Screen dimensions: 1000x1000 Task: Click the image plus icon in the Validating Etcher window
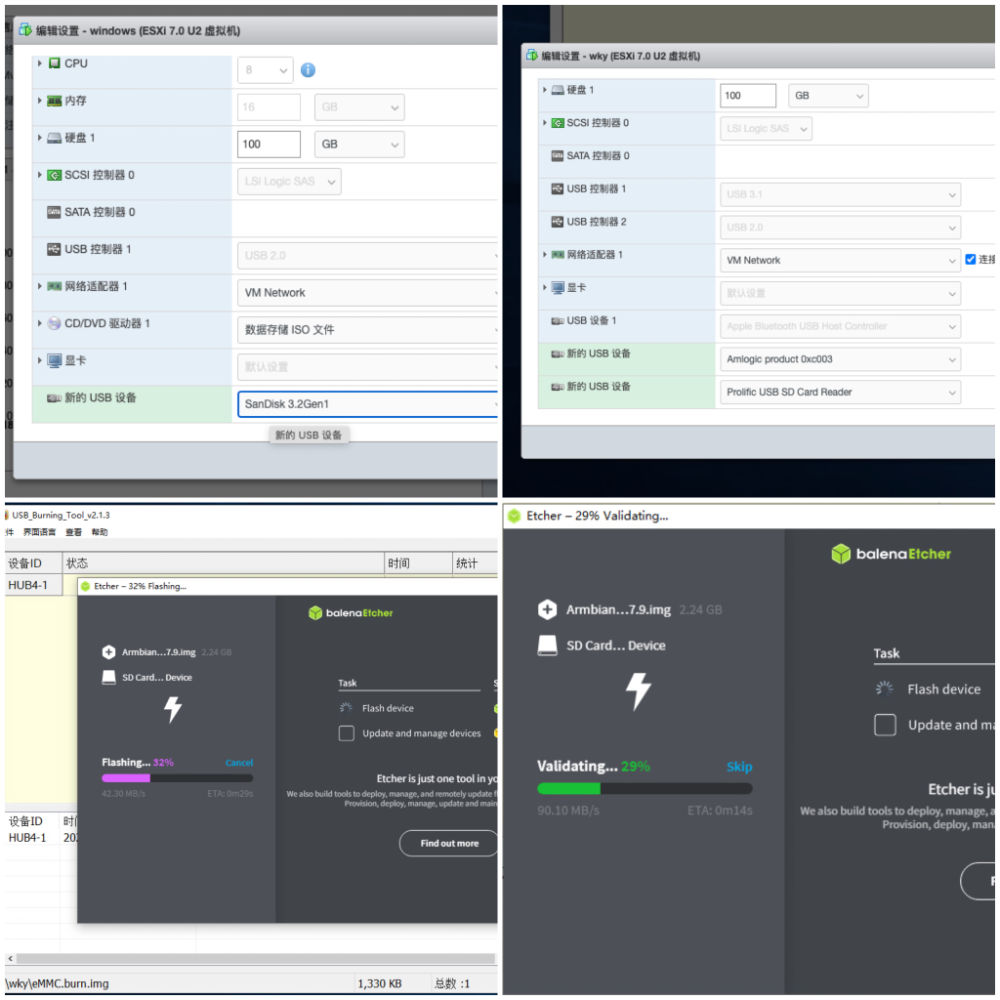click(x=547, y=610)
